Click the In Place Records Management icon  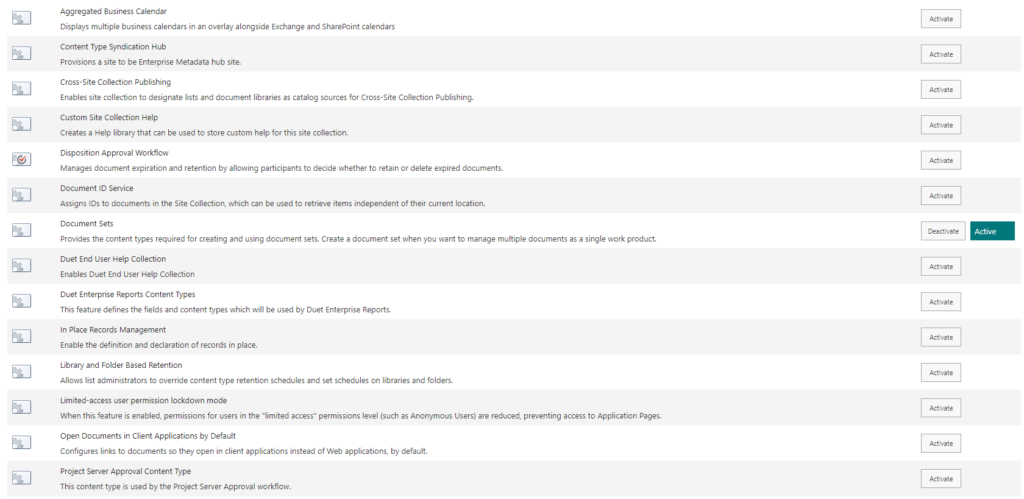(x=22, y=336)
